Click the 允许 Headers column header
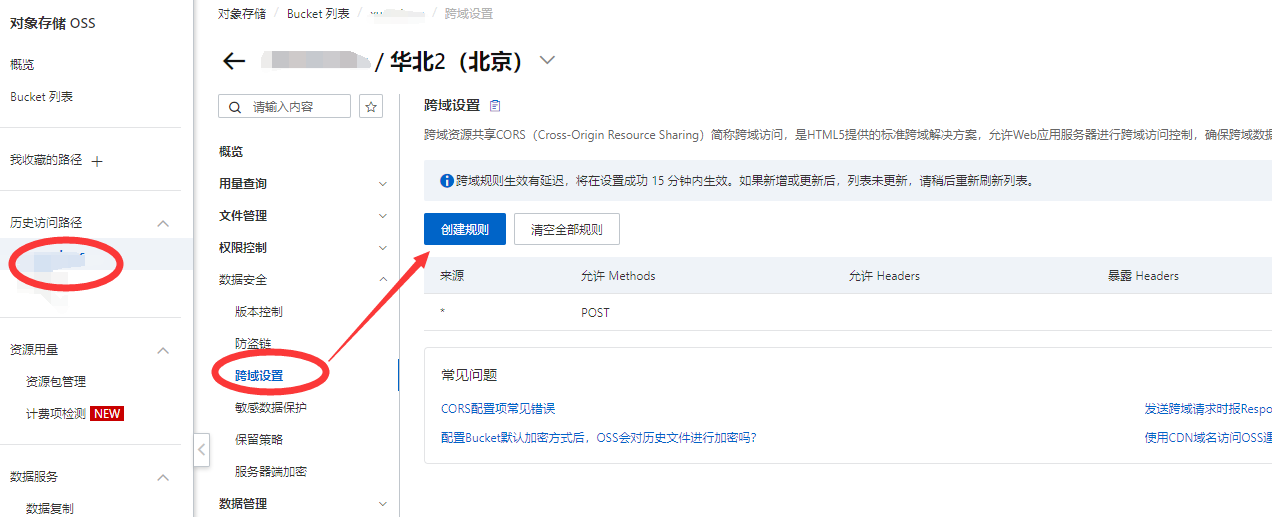The image size is (1272, 517). [x=884, y=276]
